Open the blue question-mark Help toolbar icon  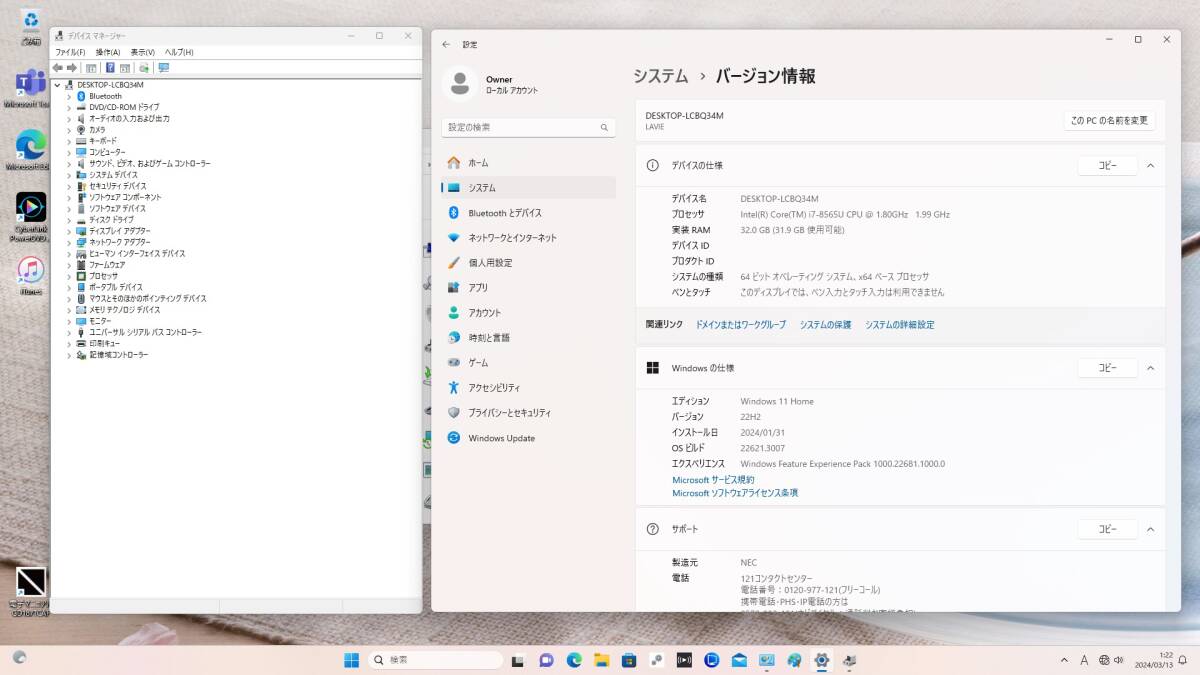110,68
